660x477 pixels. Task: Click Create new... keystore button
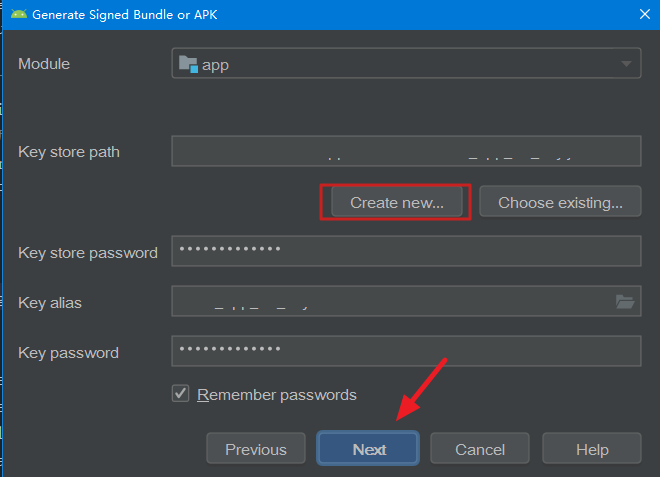click(x=397, y=202)
